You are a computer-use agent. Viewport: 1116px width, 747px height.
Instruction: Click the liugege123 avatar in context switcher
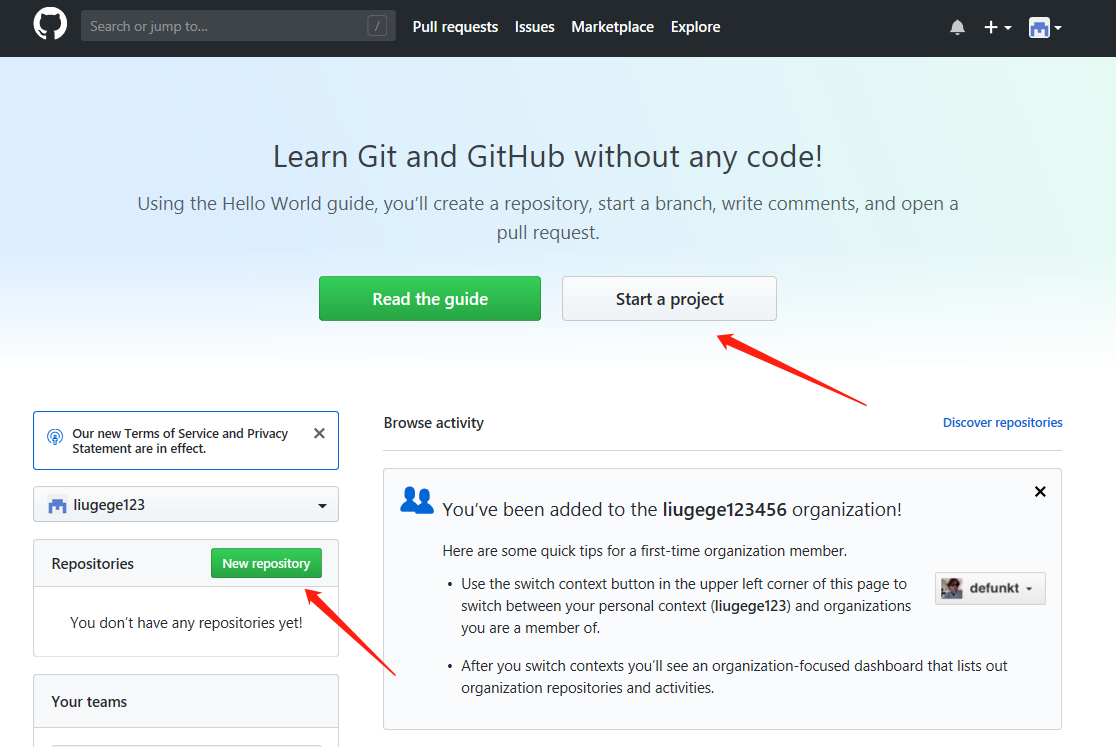click(57, 505)
